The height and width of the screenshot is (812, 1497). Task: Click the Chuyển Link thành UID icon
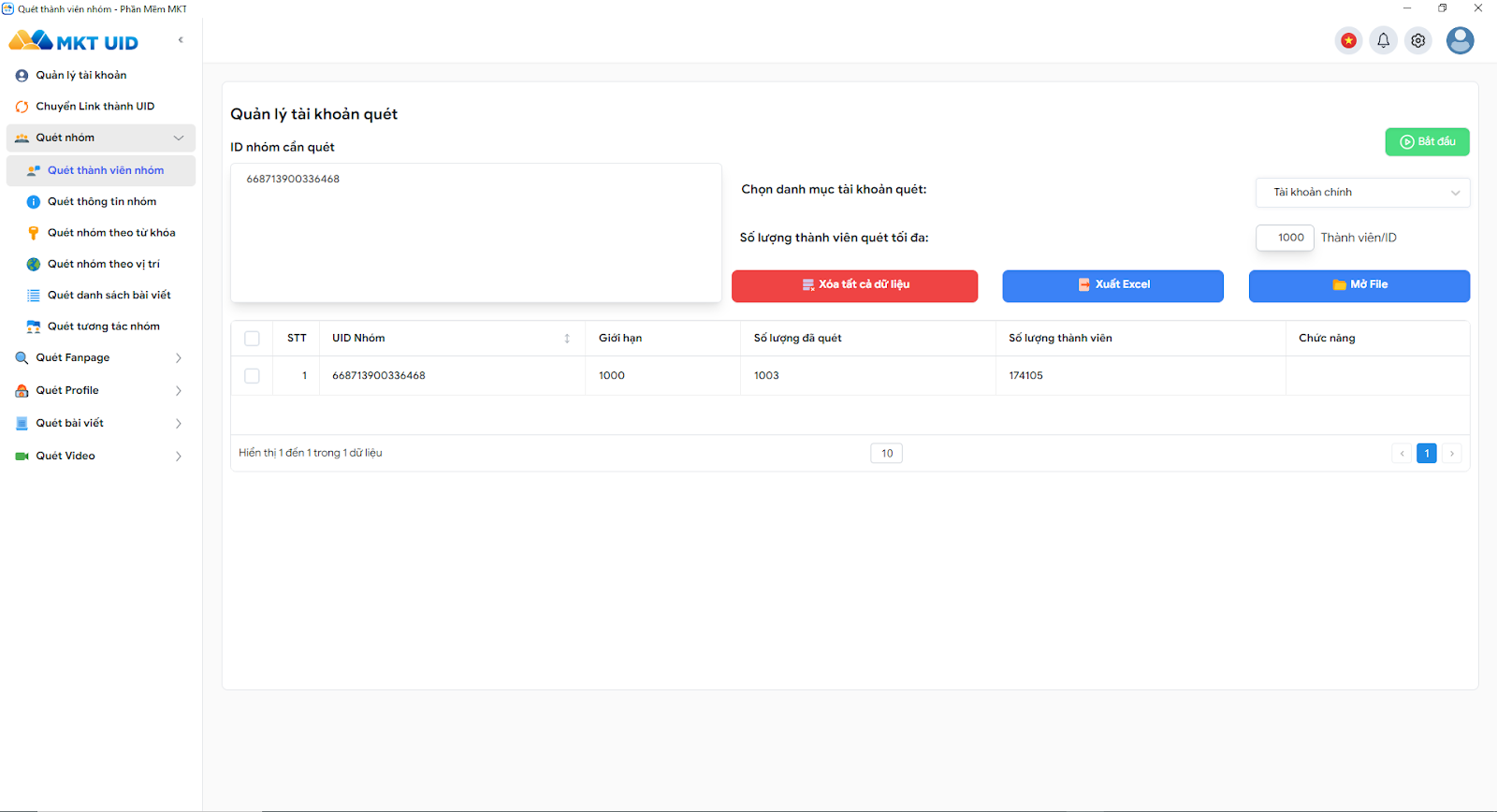point(22,107)
